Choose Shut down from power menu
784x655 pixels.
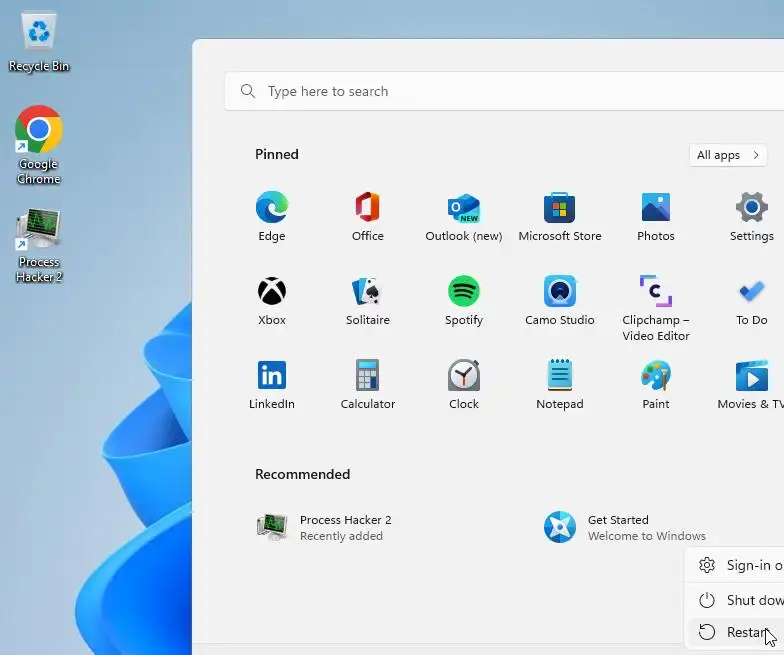click(x=736, y=600)
